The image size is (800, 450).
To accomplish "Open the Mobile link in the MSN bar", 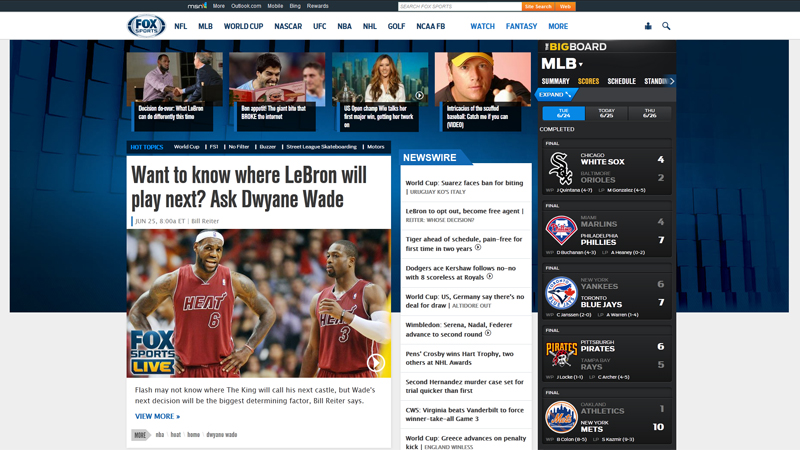I will (275, 6).
